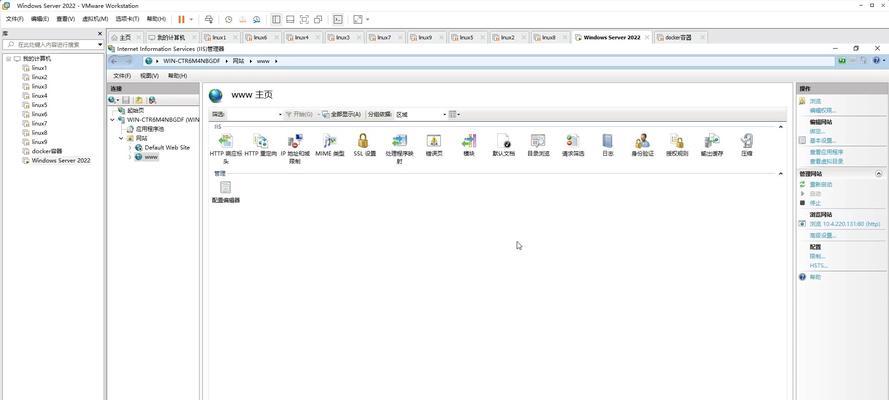Open 处理程序映射 feature icon
Viewport: 889px width, 400px height.
pyautogui.click(x=399, y=141)
